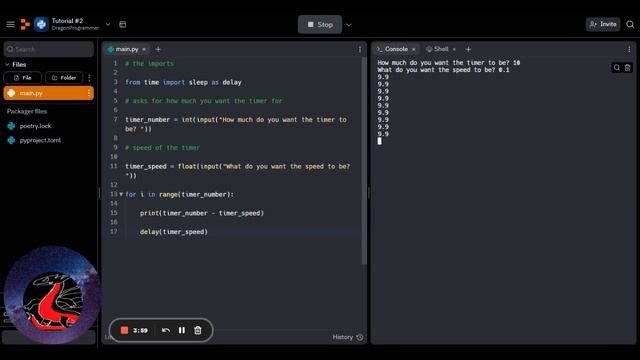Open main.py file options menu
This screenshot has width=640, height=360.
89,93
